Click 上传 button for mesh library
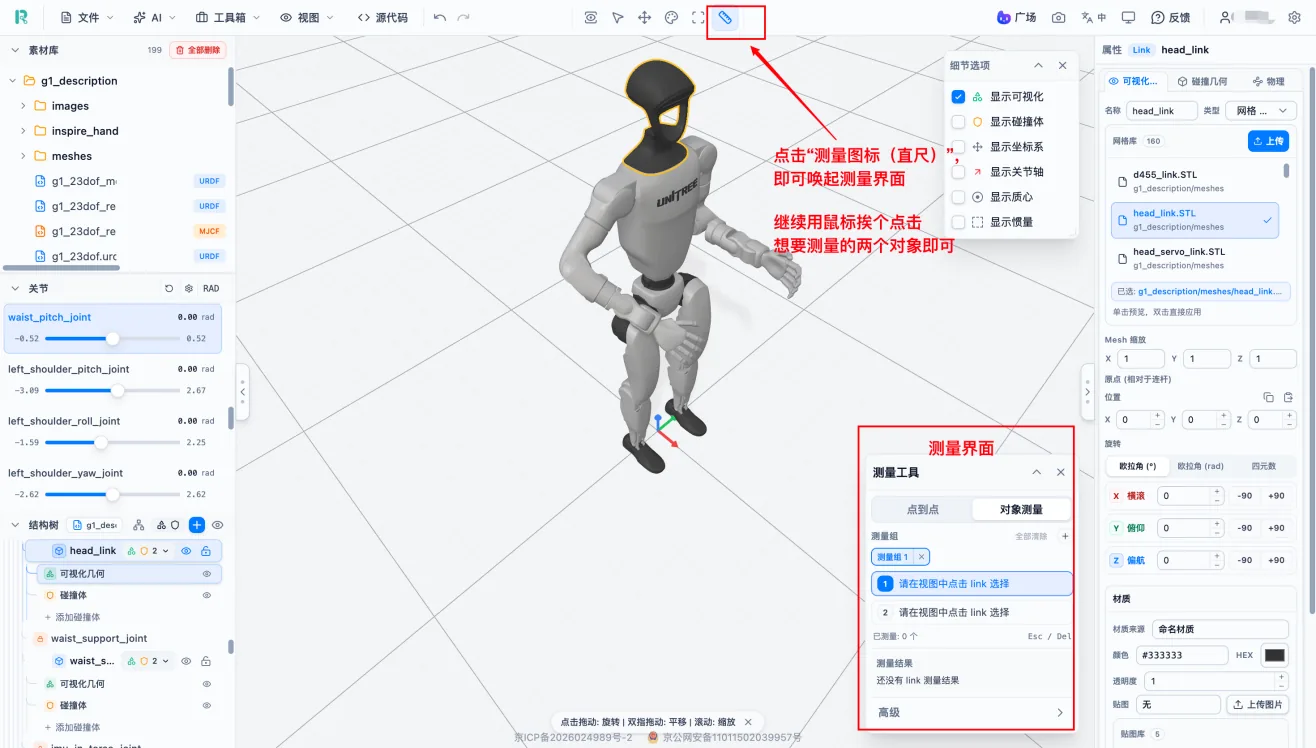Viewport: 1316px width, 748px height. 1268,141
